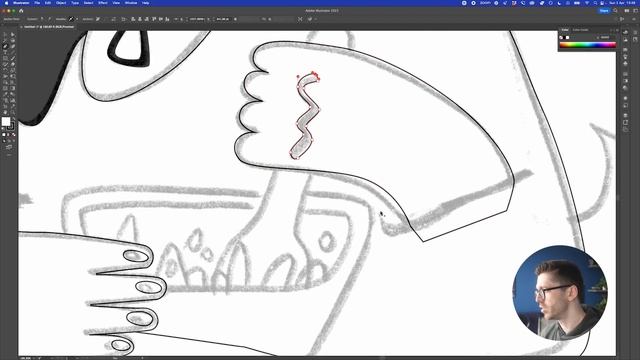Select the Zoom magnifier tool in toolbar
The width and height of the screenshot is (640, 360).
[13, 112]
